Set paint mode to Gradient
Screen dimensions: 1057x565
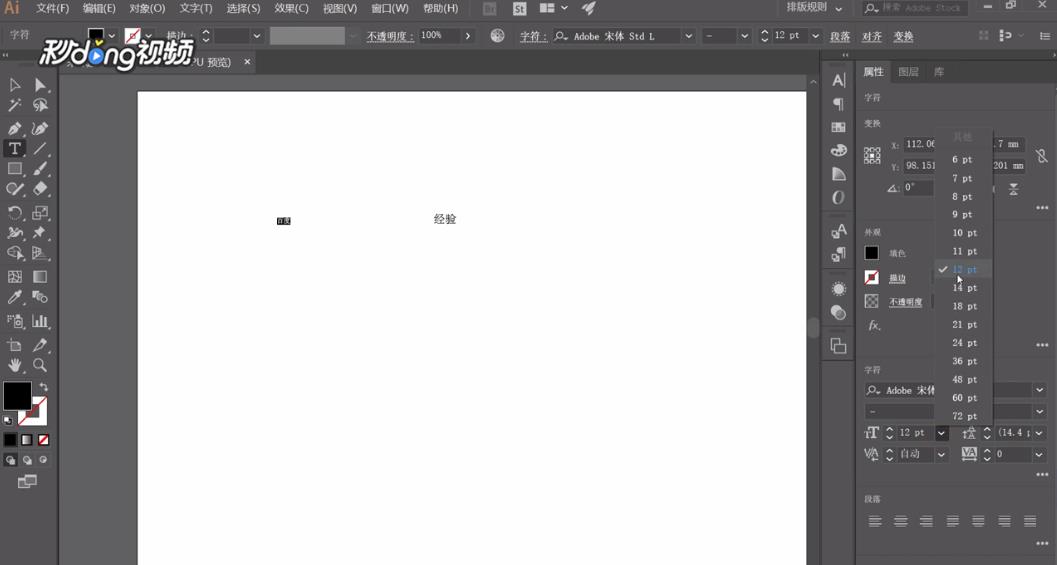coord(27,440)
